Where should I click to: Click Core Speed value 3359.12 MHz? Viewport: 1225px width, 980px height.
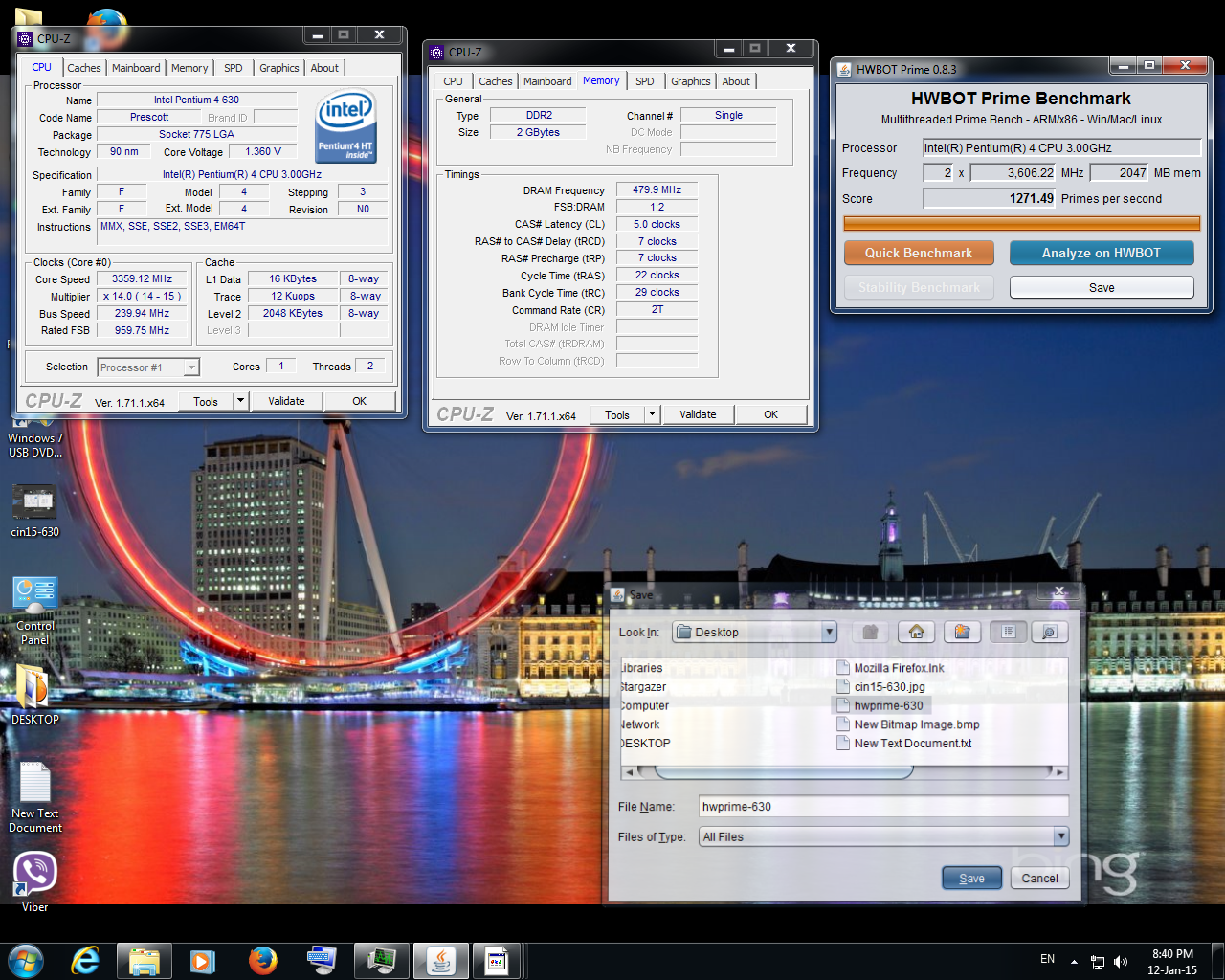click(x=142, y=278)
